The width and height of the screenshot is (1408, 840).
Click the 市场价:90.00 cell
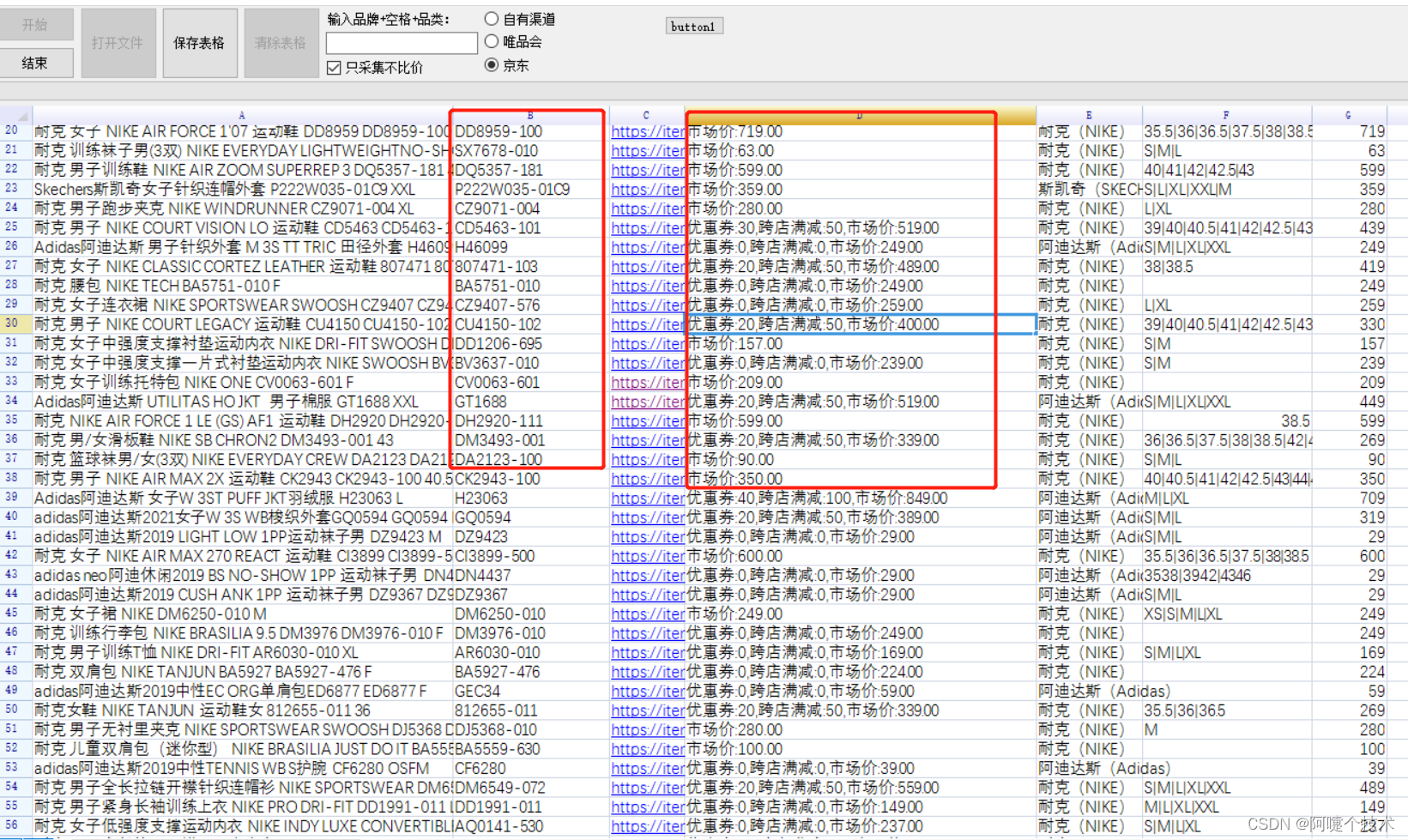(x=860, y=460)
